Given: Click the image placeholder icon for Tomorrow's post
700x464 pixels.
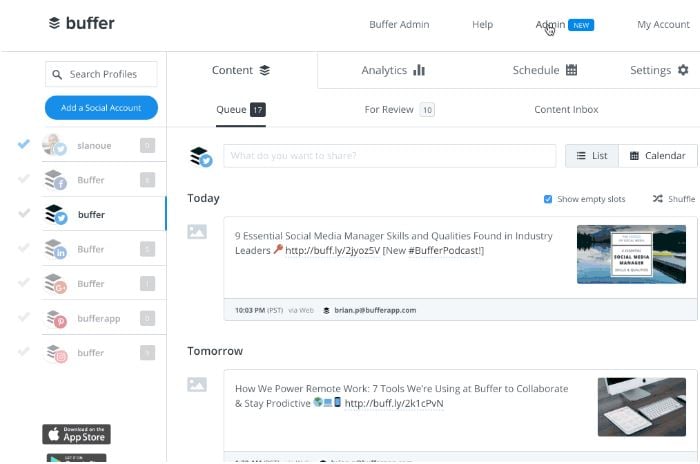Looking at the screenshot, I should click(x=197, y=385).
